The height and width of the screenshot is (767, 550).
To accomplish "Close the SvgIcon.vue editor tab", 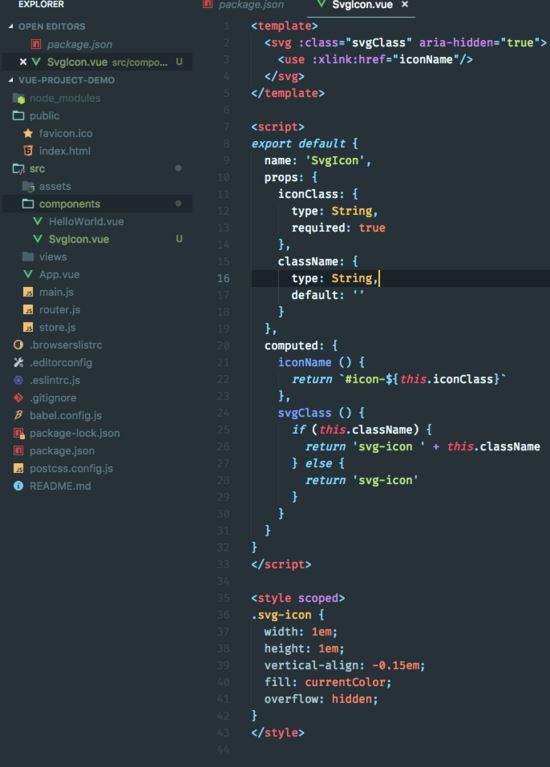I will pos(405,4).
